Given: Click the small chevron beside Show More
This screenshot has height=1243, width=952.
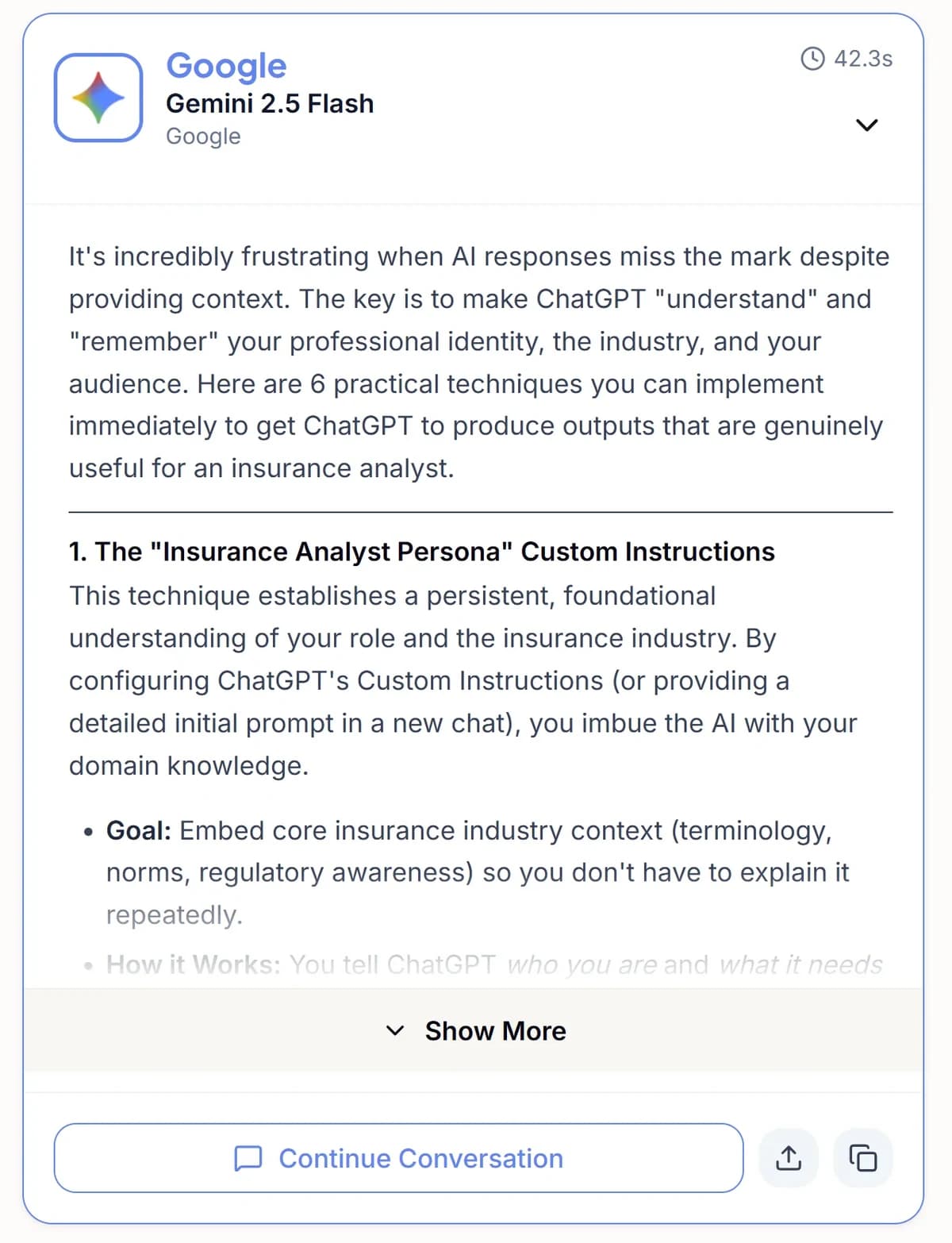Looking at the screenshot, I should (x=394, y=1031).
